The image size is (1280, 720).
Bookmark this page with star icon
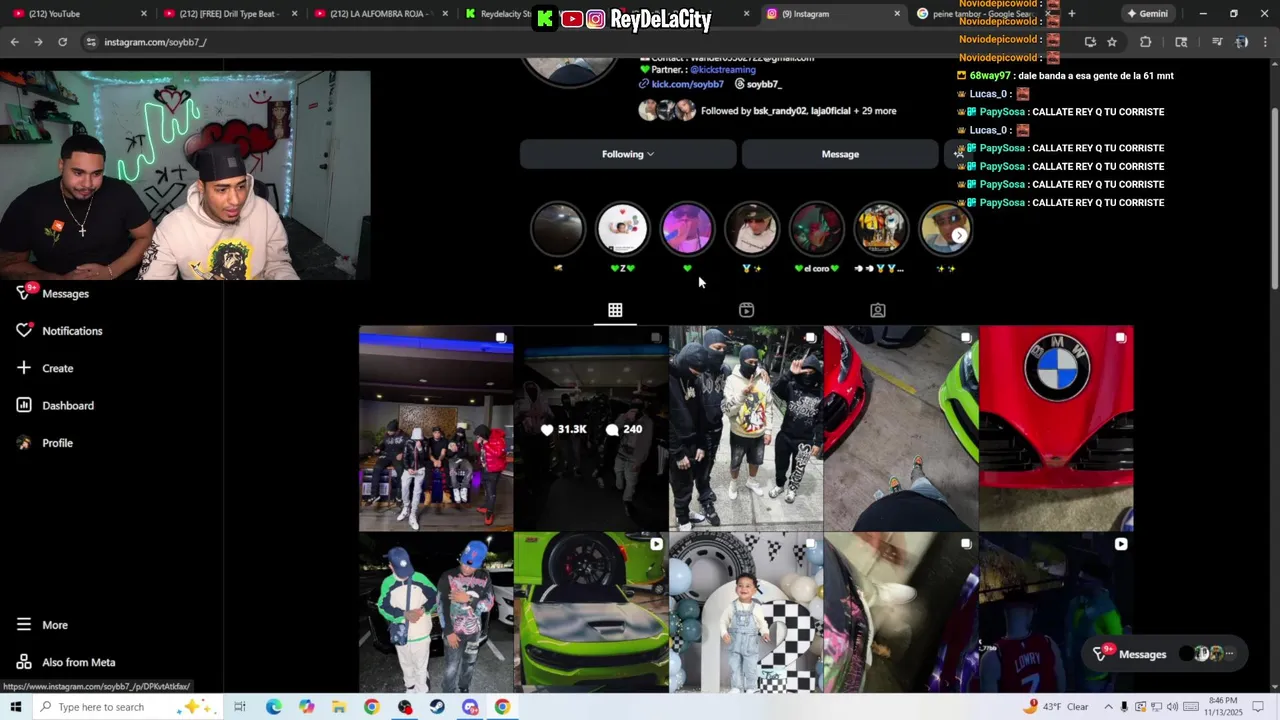(1112, 42)
